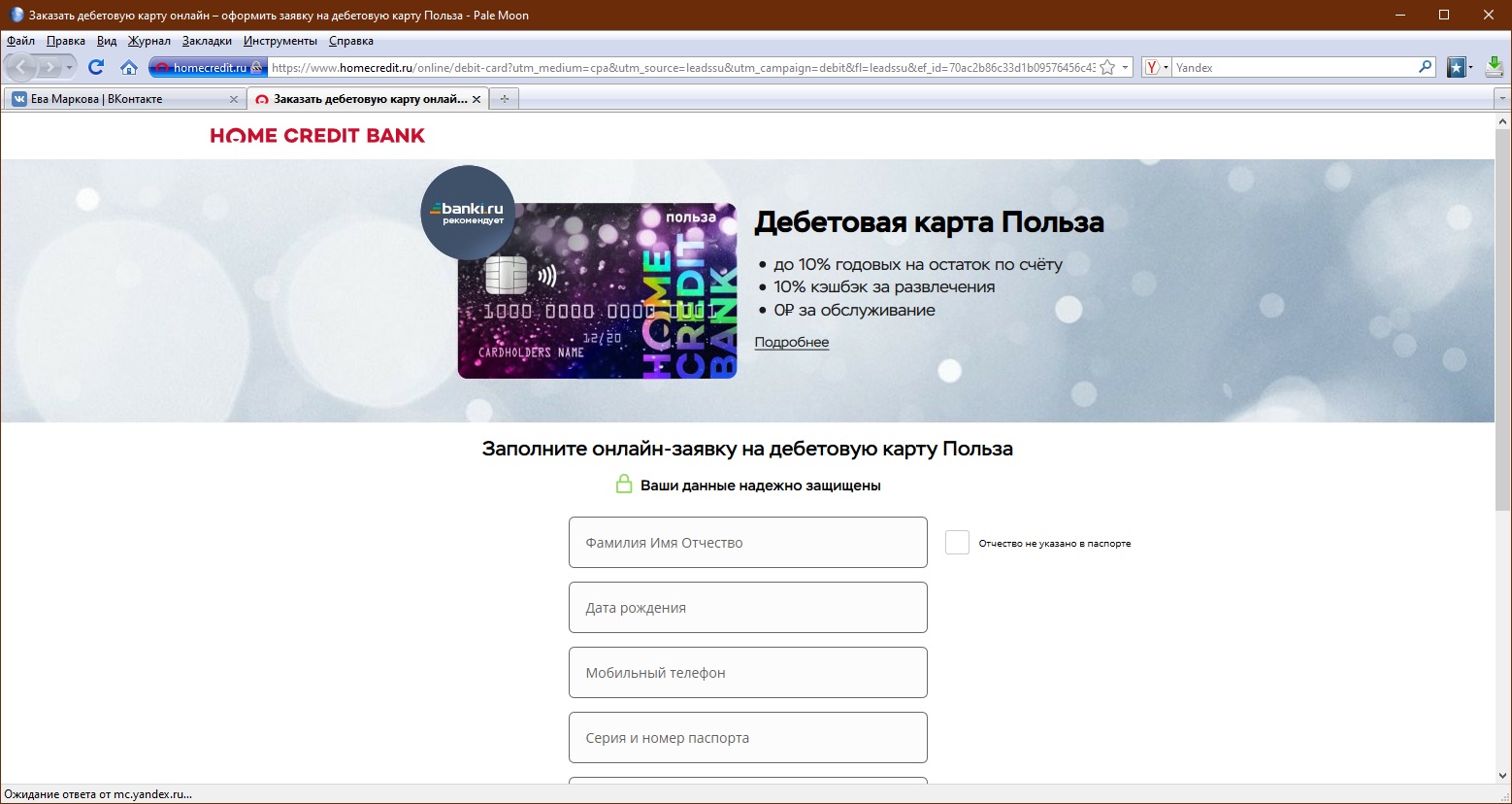Tick Отчество не указано в паспорте checkbox
The width and height of the screenshot is (1512, 804).
(x=957, y=543)
